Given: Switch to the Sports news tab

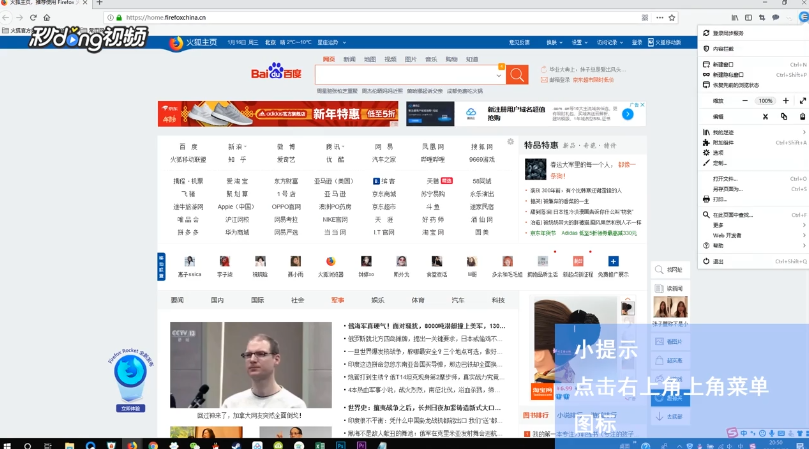Looking at the screenshot, I should (x=418, y=300).
